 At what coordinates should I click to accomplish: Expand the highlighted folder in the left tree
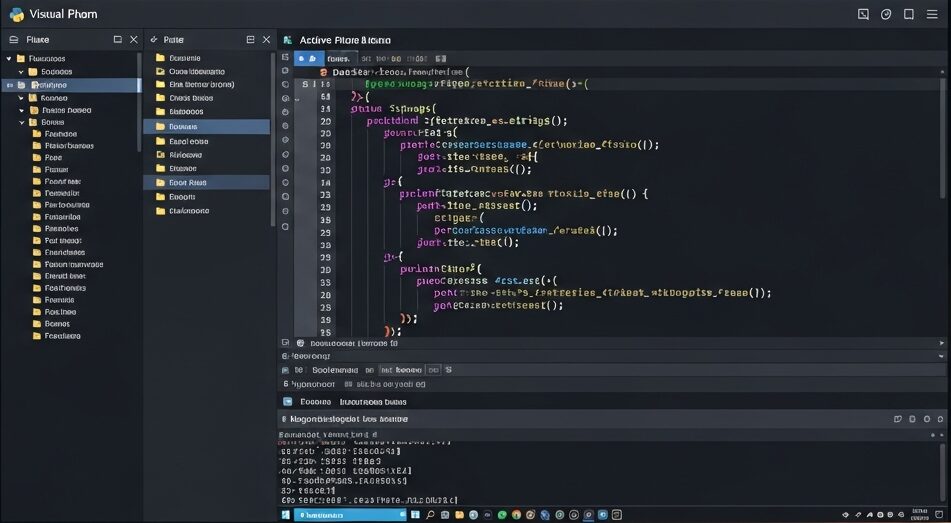(x=9, y=85)
